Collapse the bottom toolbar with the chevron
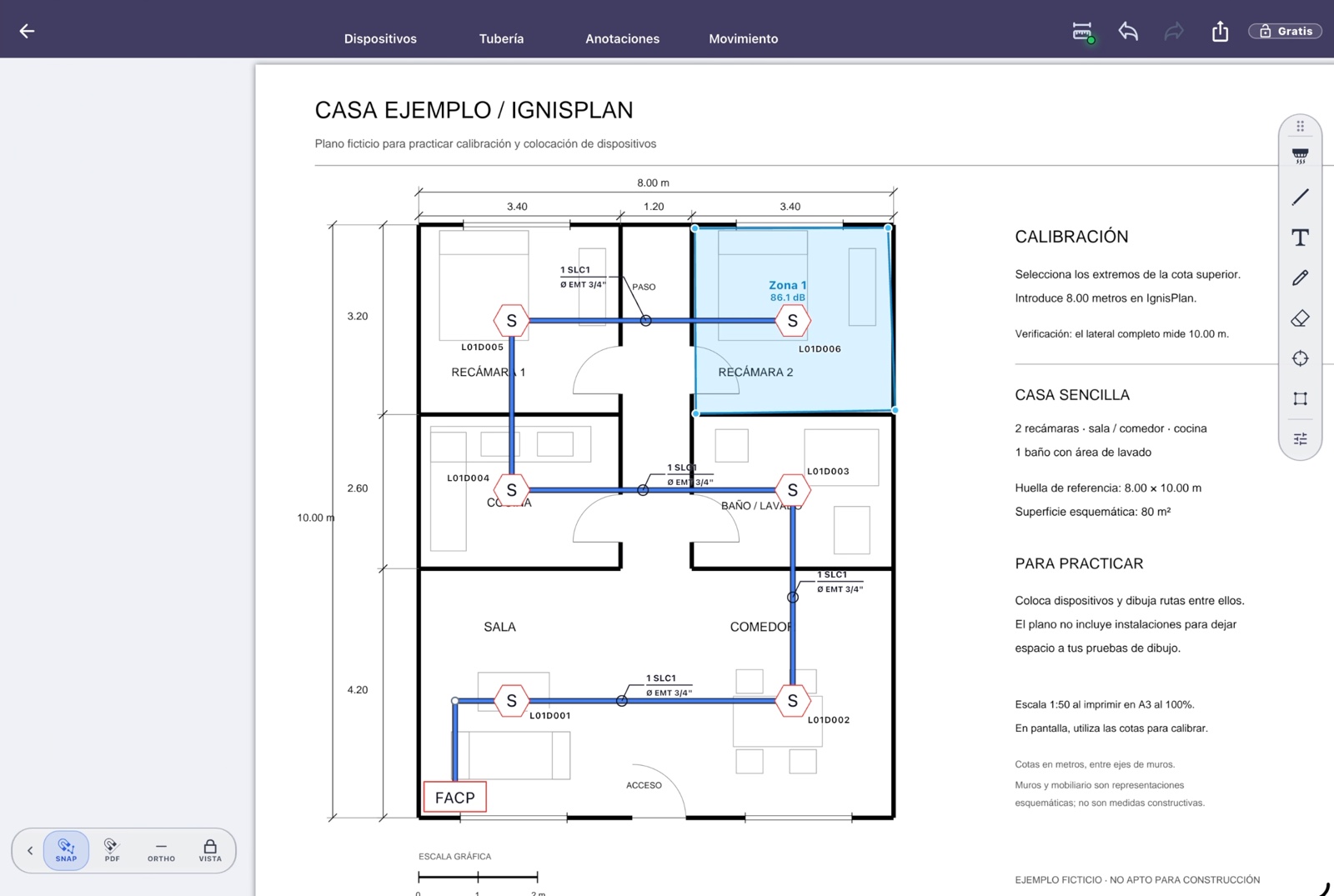1334x896 pixels. [x=30, y=850]
